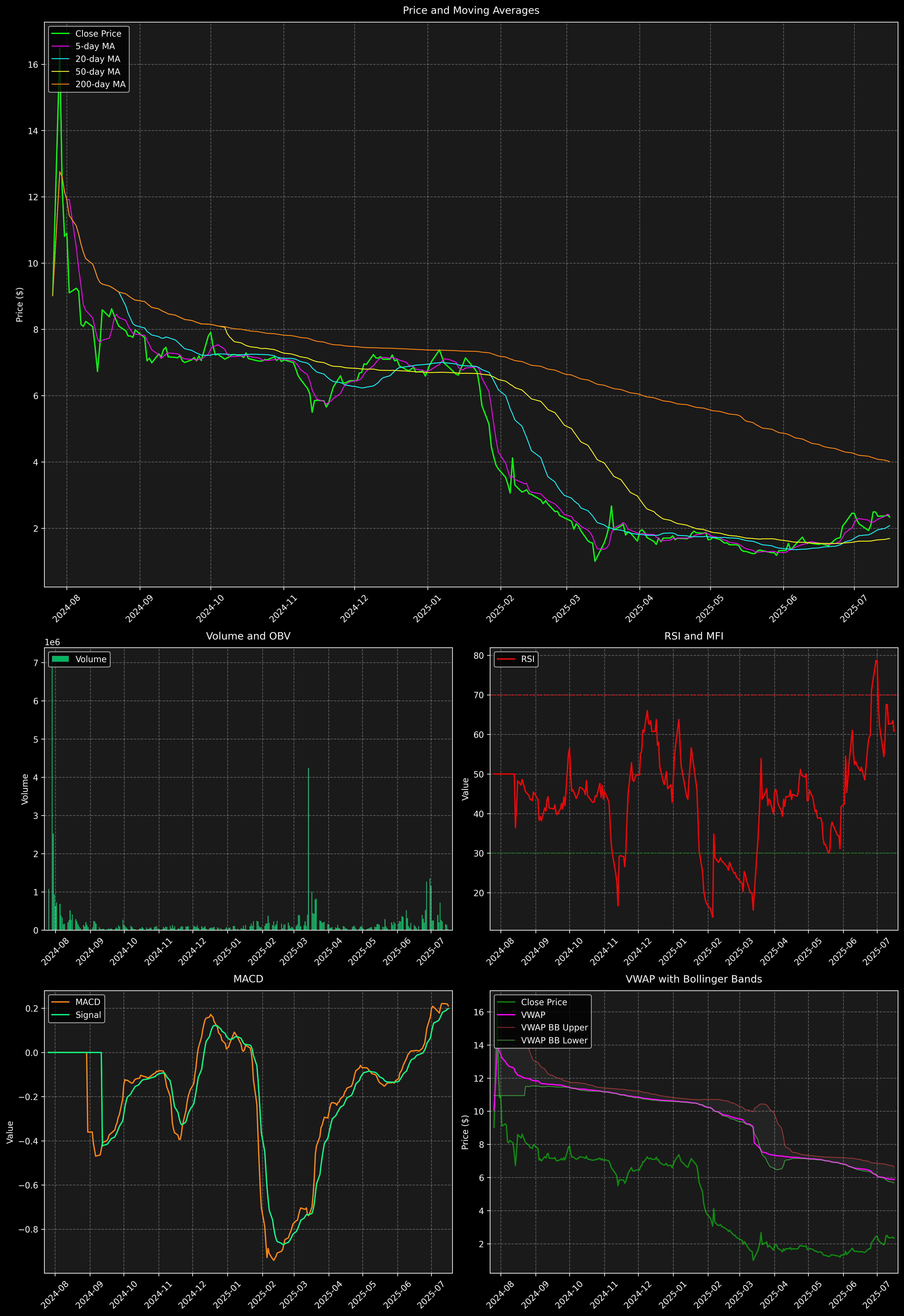This screenshot has height=1316, width=904.
Task: Click the 'Value' y-axis label of RSI chart
Action: 466,789
